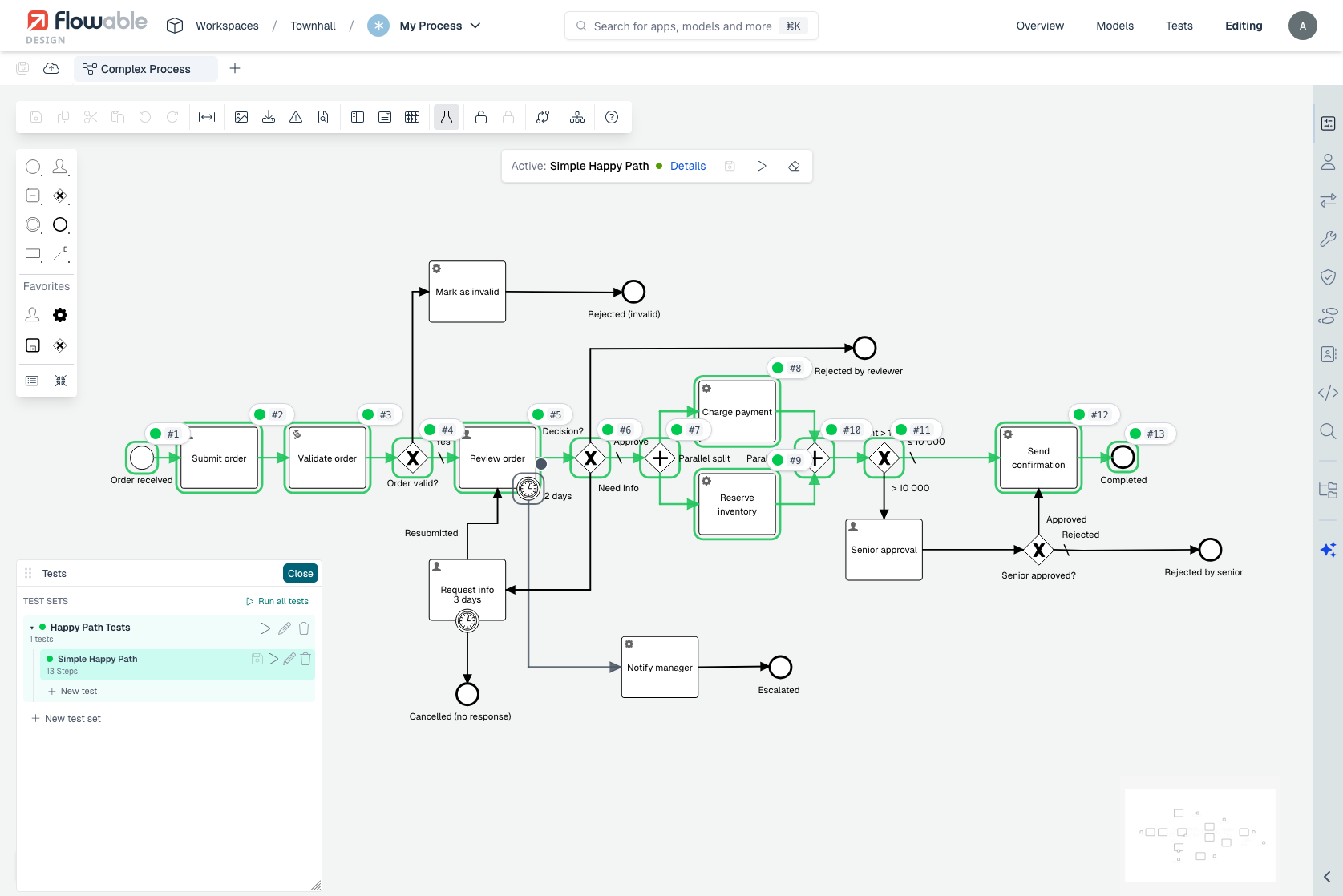Select the exclusive gateway palette tool
The height and width of the screenshot is (896, 1343).
pyautogui.click(x=60, y=196)
